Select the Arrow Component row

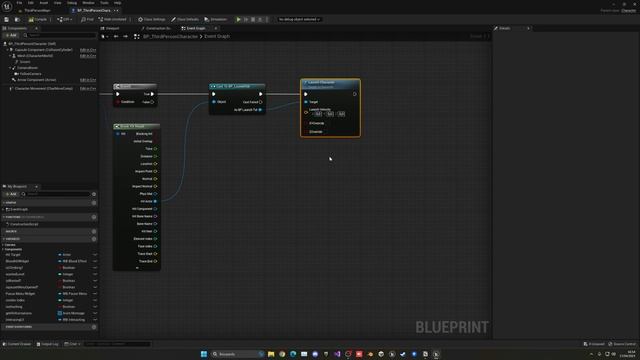click(x=37, y=80)
